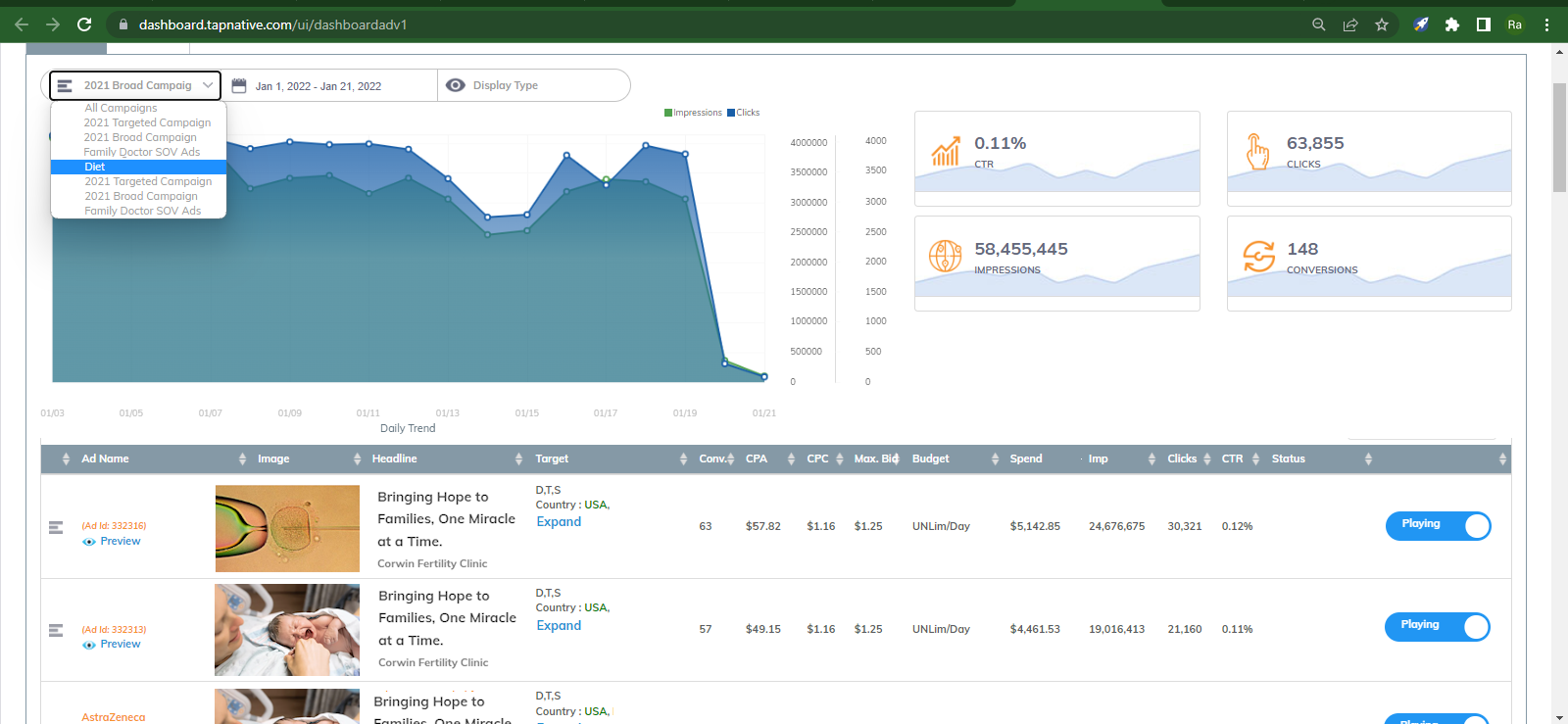This screenshot has width=1568, height=724.
Task: Sort the table by Clicks column
Action: [1207, 459]
